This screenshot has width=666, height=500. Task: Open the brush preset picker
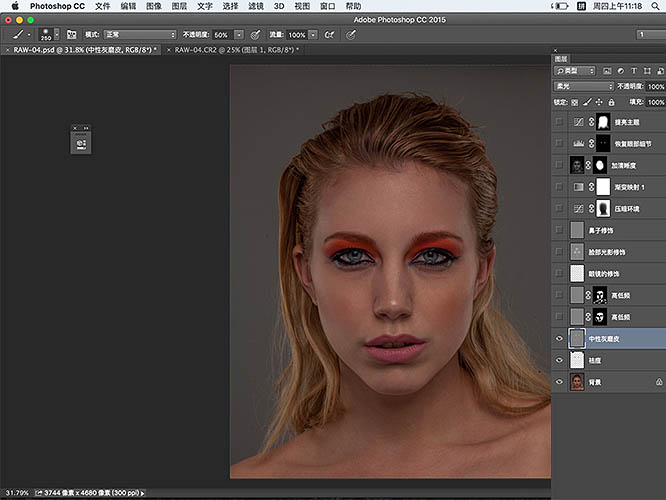click(x=46, y=34)
